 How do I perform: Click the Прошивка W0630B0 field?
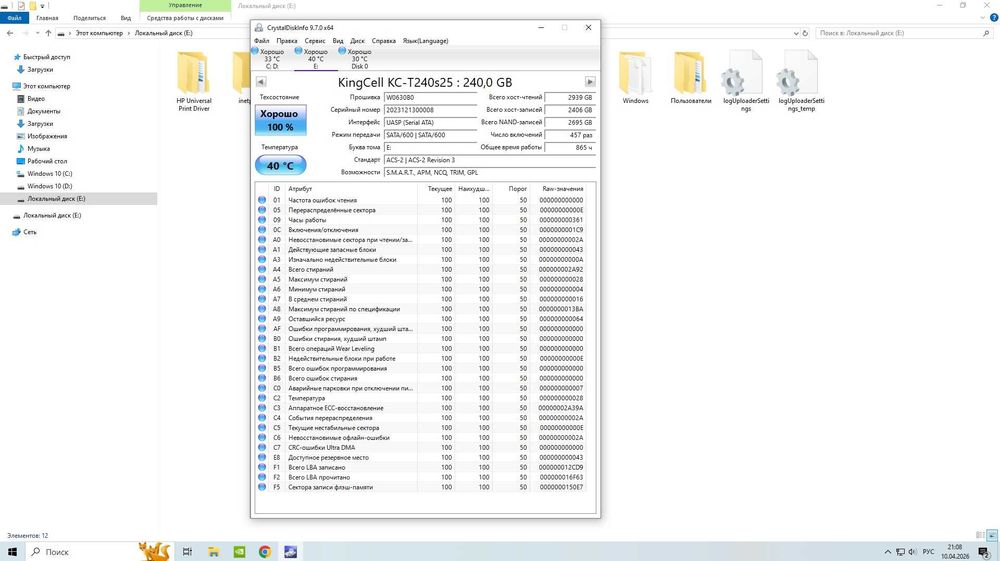(430, 98)
